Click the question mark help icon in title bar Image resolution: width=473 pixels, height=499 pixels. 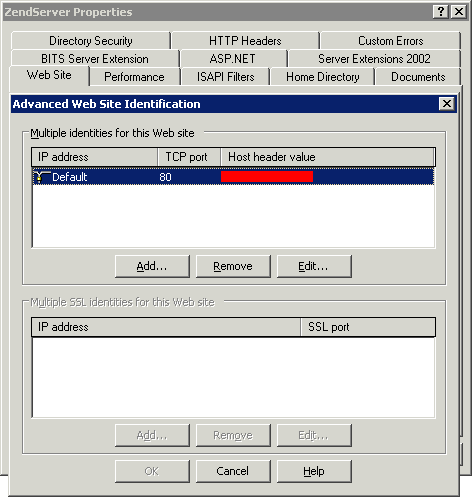[440, 12]
